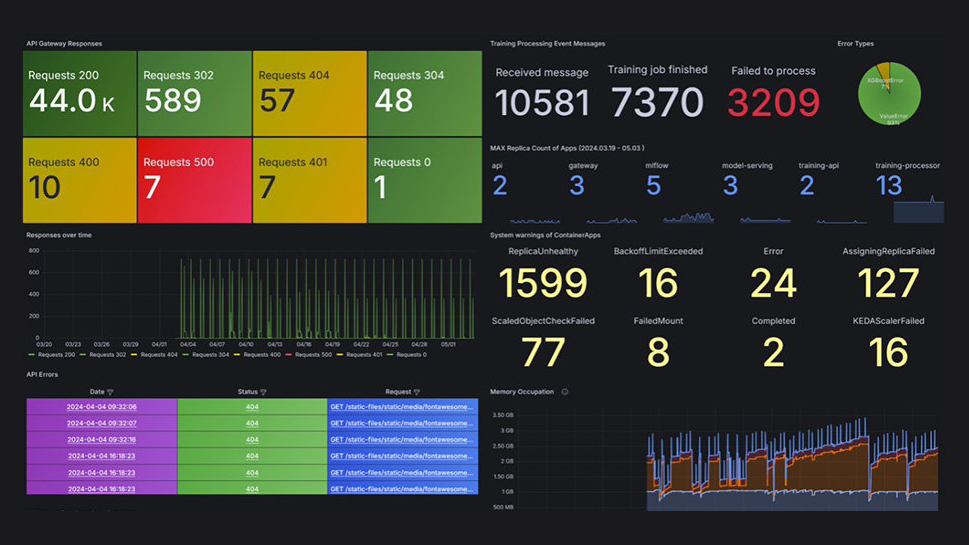Click the filter icon beside Date column
Image resolution: width=969 pixels, height=545 pixels.
[x=110, y=393]
